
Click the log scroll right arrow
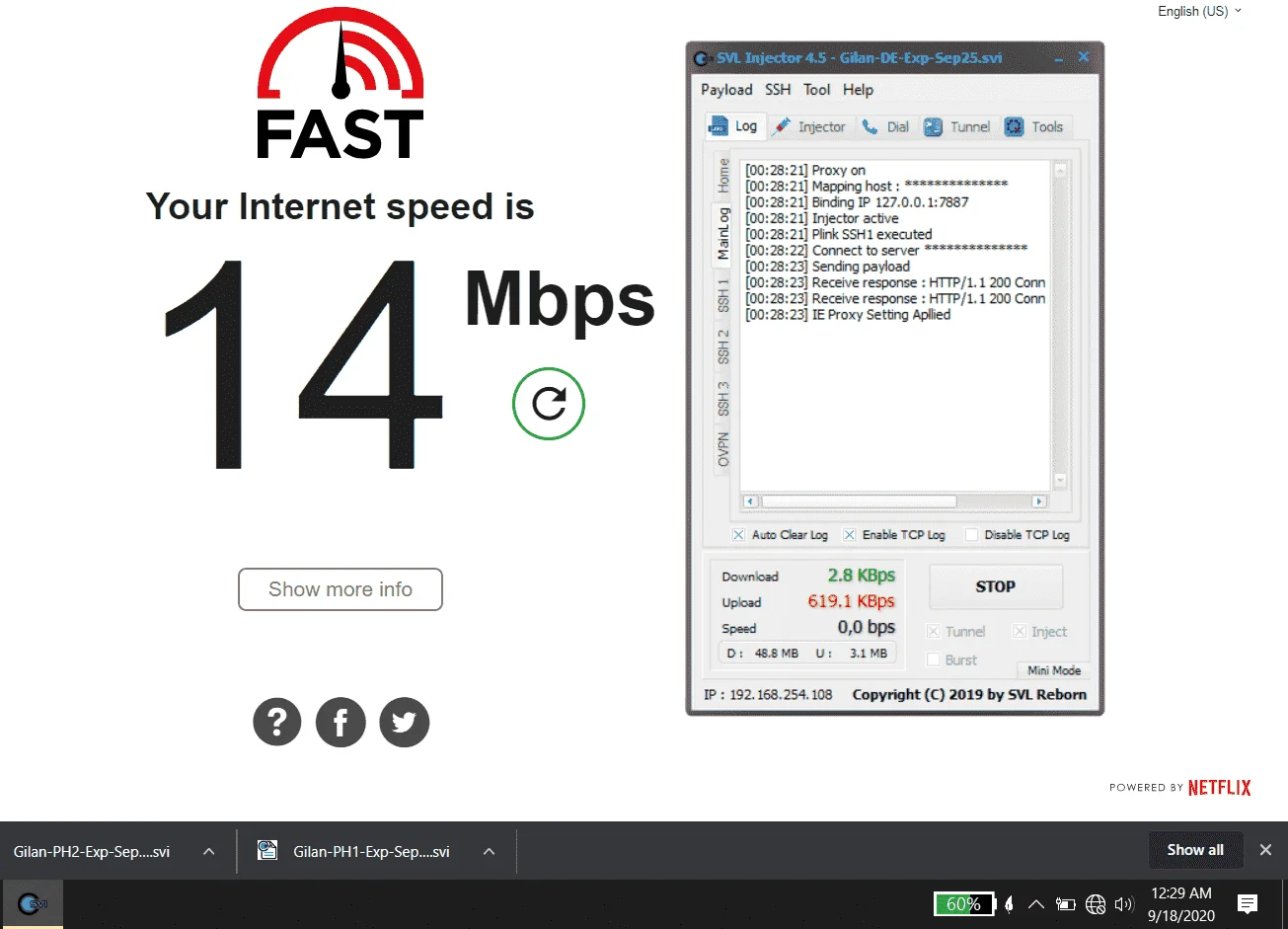point(1038,502)
